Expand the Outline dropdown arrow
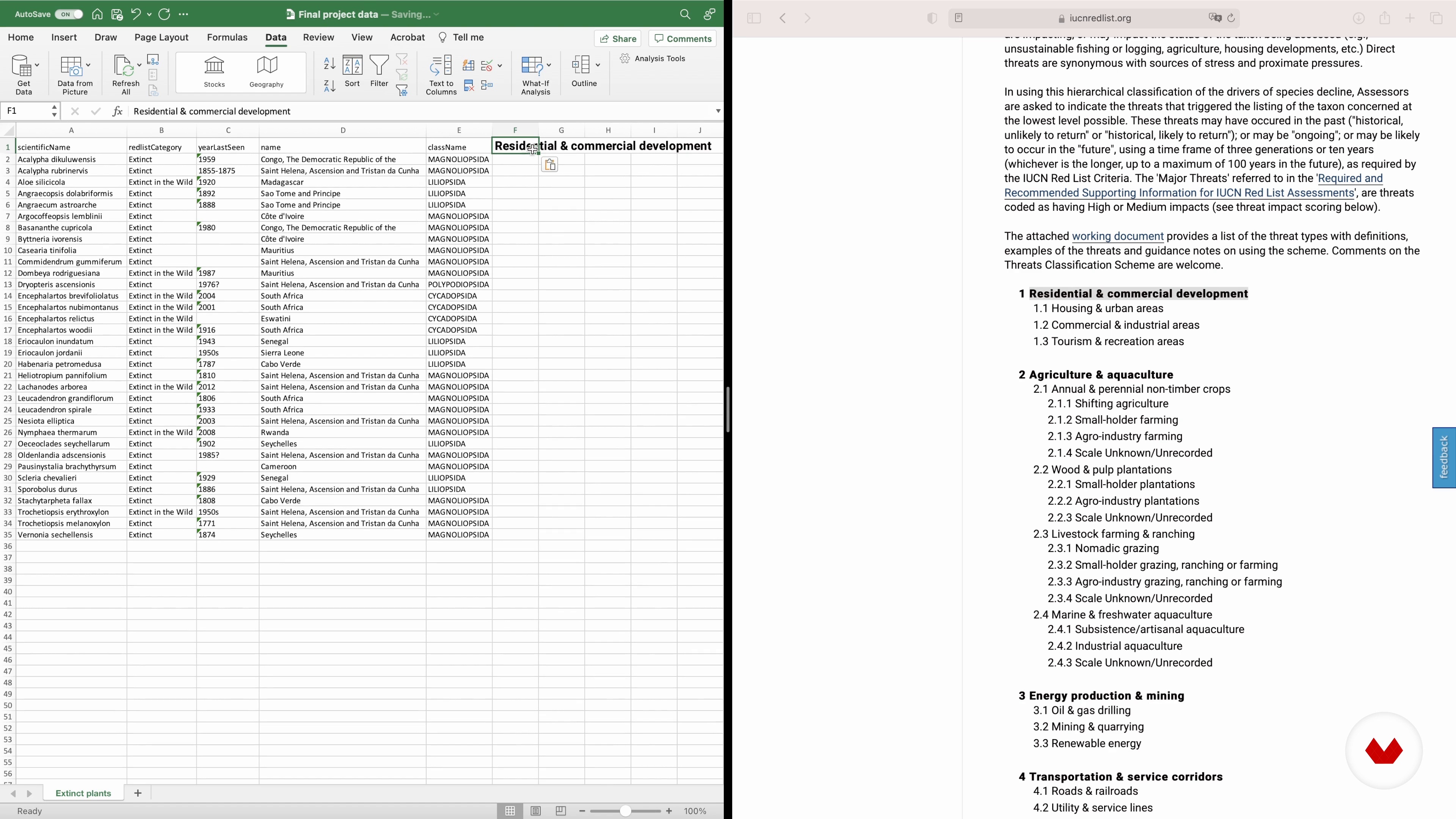Viewport: 1456px width, 819px height. [598, 65]
